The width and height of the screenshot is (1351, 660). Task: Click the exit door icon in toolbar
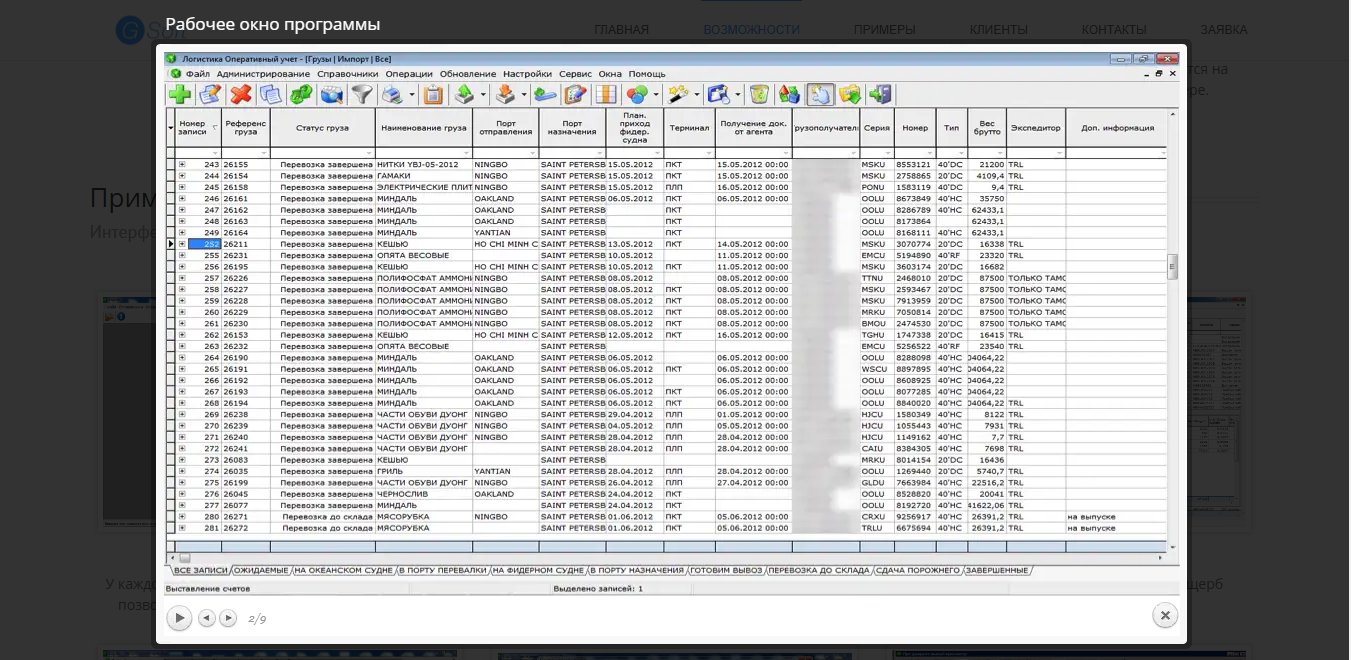point(880,95)
